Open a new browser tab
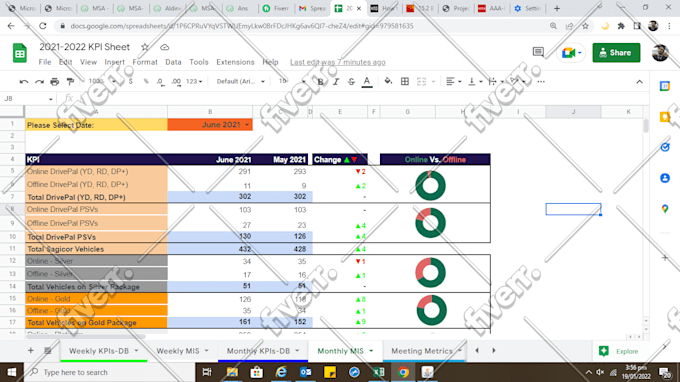The height and width of the screenshot is (382, 680). (557, 8)
